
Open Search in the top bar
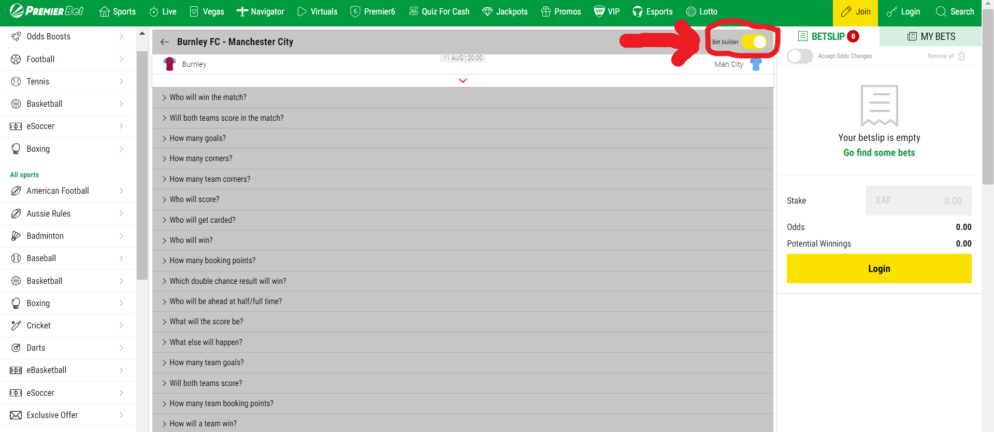tap(954, 12)
